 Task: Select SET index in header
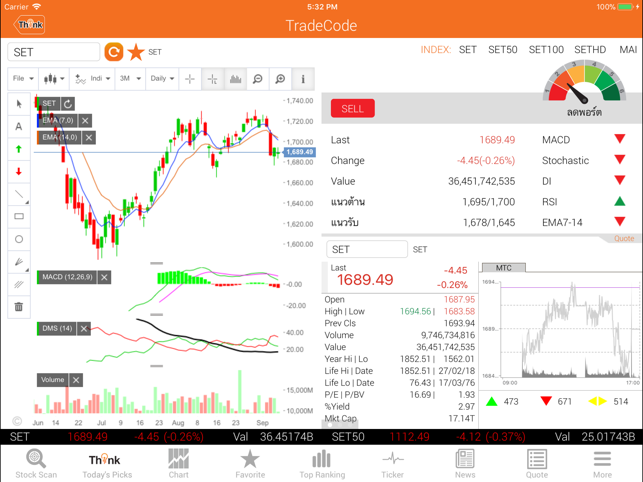(467, 50)
